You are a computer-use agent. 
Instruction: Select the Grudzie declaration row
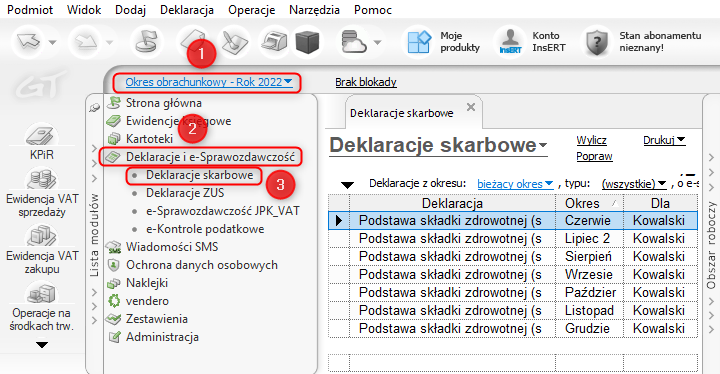pyautogui.click(x=513, y=329)
